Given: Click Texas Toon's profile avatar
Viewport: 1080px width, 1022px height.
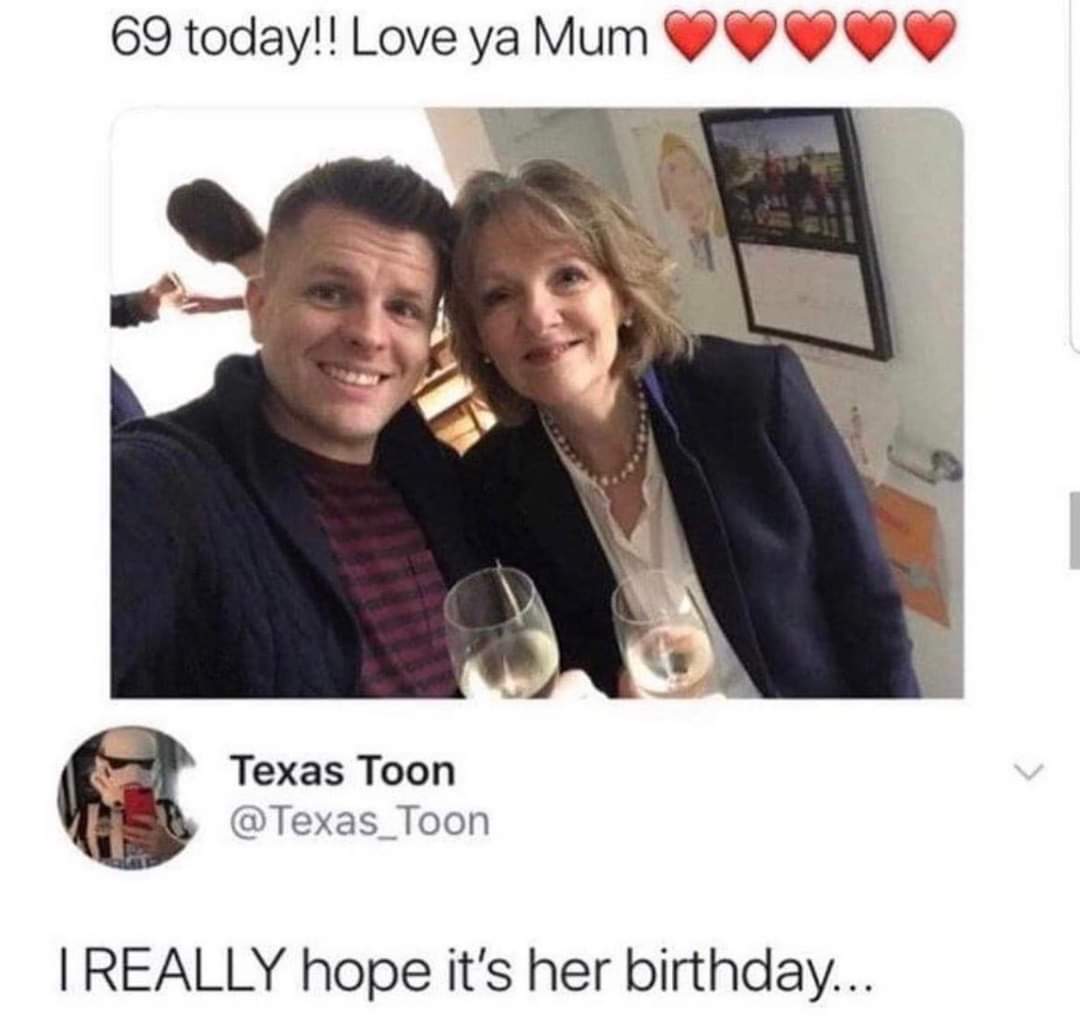Looking at the screenshot, I should tap(130, 800).
